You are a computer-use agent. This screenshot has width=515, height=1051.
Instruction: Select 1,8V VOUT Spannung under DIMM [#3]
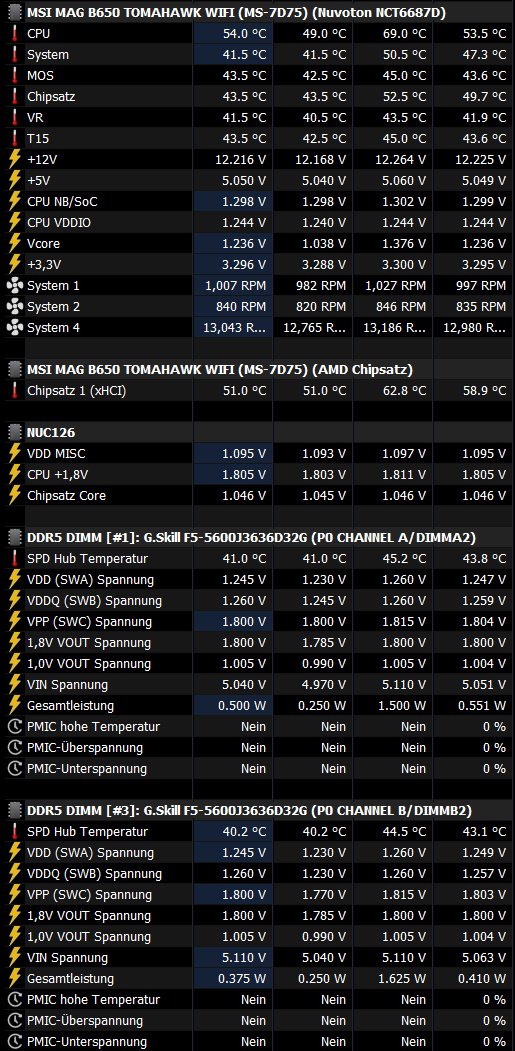coord(89,916)
